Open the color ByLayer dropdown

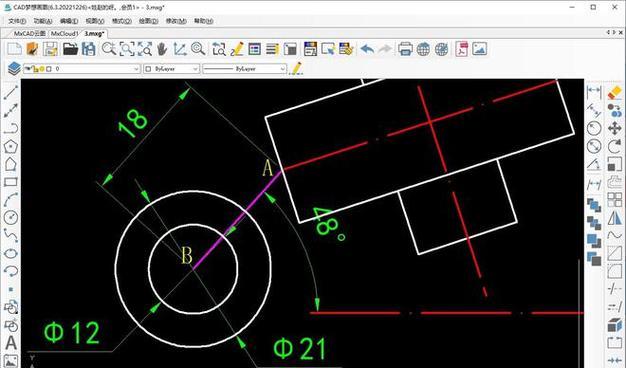pyautogui.click(x=171, y=69)
